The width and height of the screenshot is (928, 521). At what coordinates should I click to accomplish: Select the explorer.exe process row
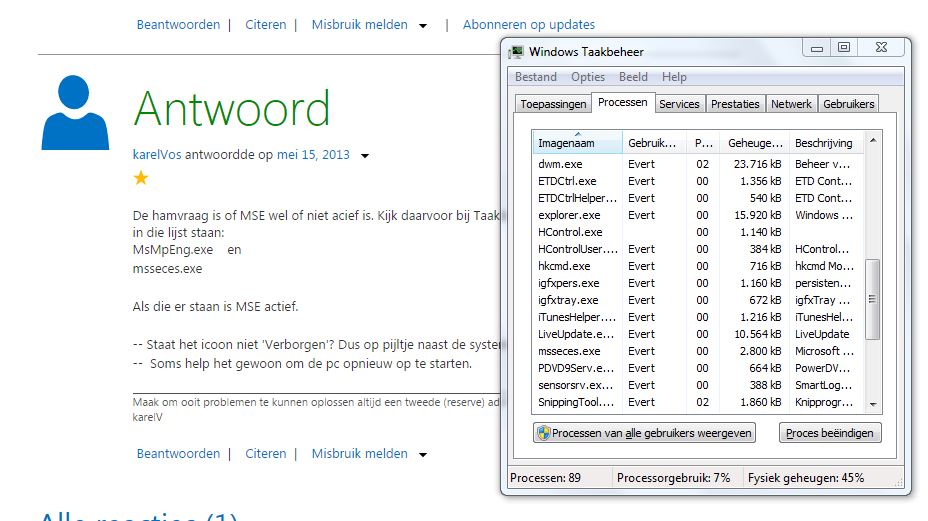[698, 215]
